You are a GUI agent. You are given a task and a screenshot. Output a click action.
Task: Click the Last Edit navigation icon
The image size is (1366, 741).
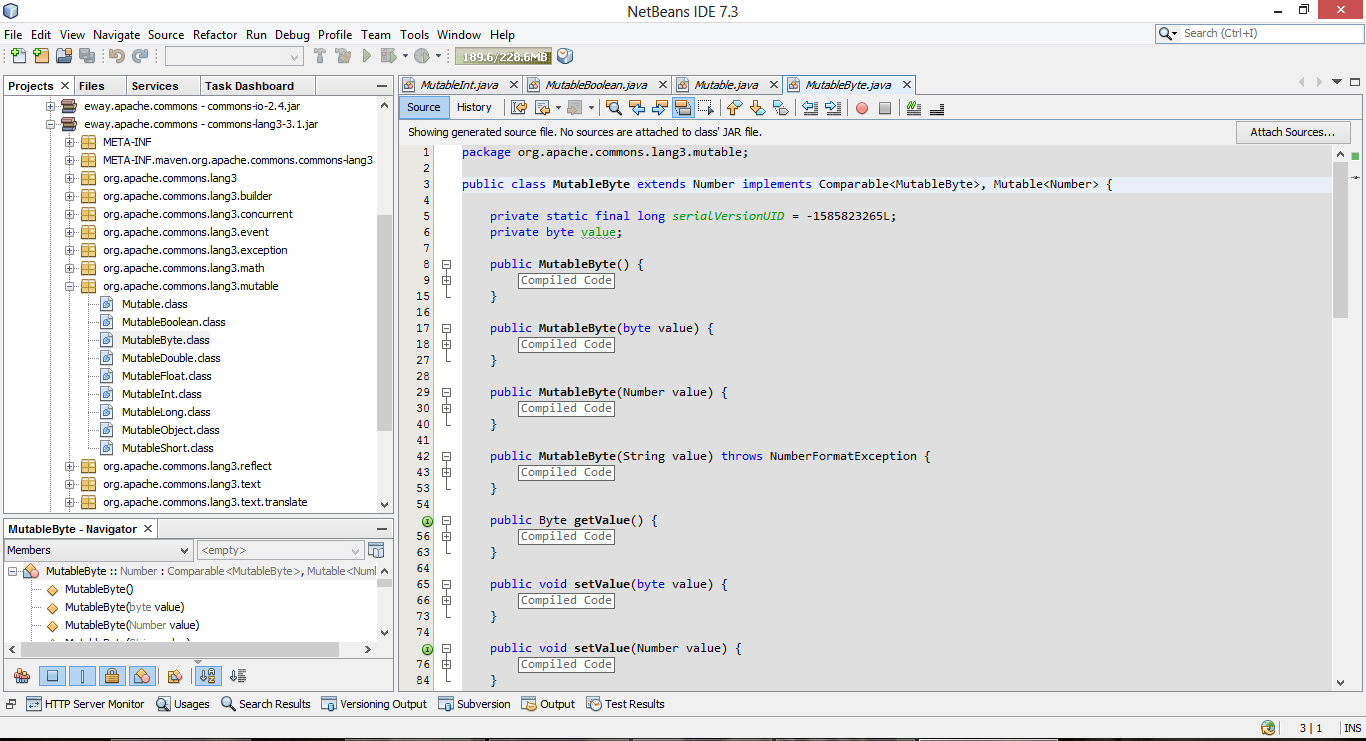point(517,107)
